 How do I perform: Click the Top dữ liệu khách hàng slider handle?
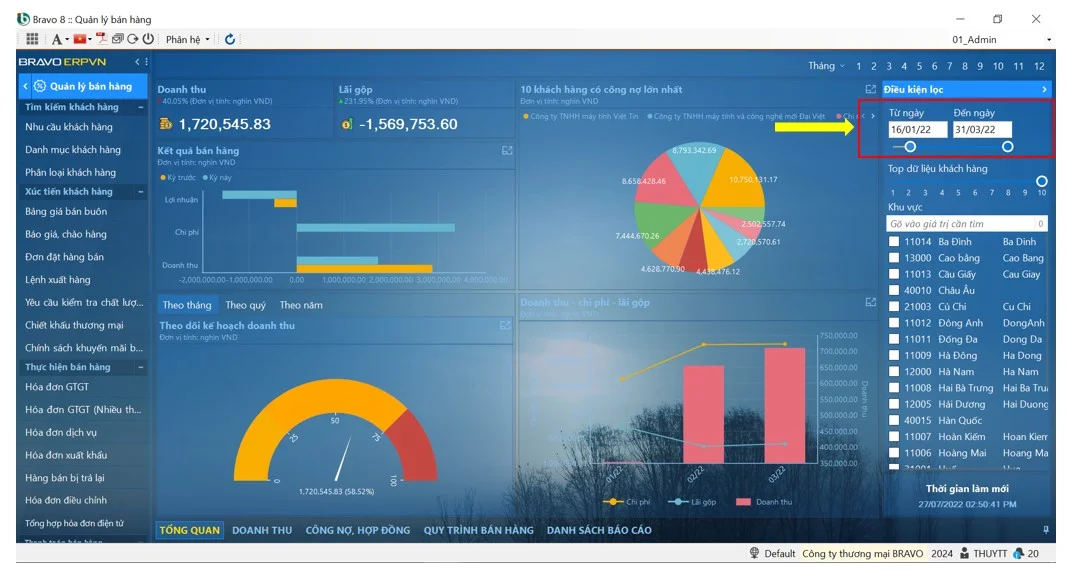point(1042,181)
